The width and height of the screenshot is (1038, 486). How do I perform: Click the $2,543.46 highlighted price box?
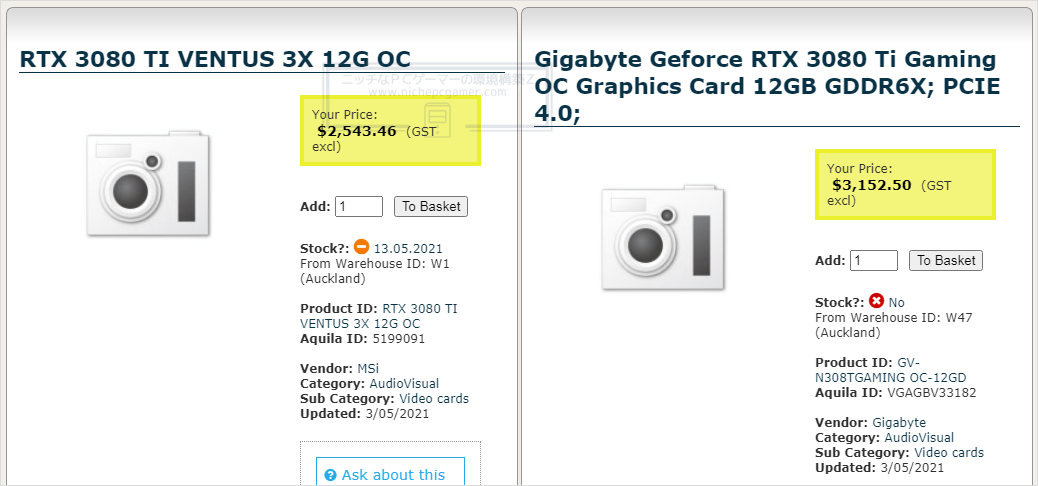[x=391, y=130]
